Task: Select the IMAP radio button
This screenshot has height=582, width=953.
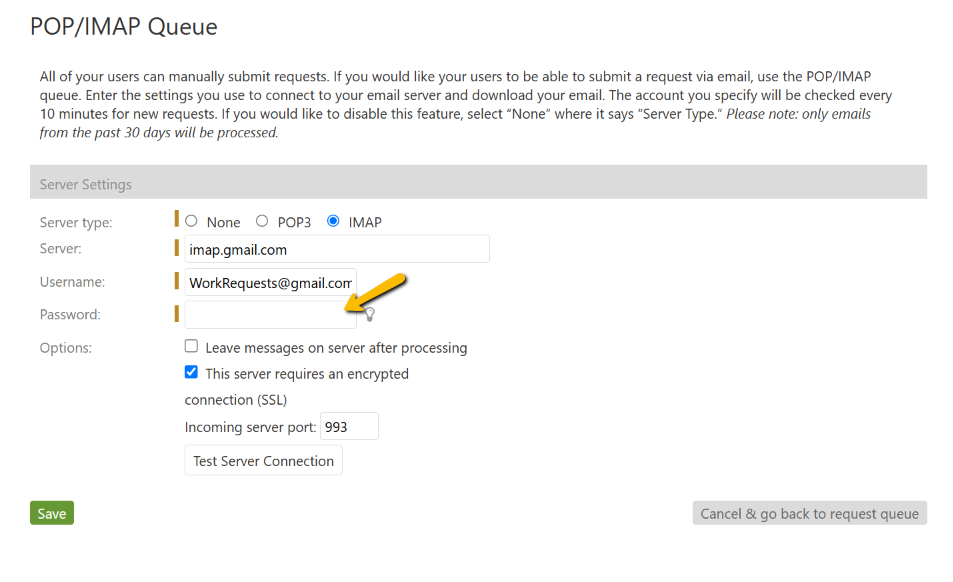Action: (x=333, y=221)
